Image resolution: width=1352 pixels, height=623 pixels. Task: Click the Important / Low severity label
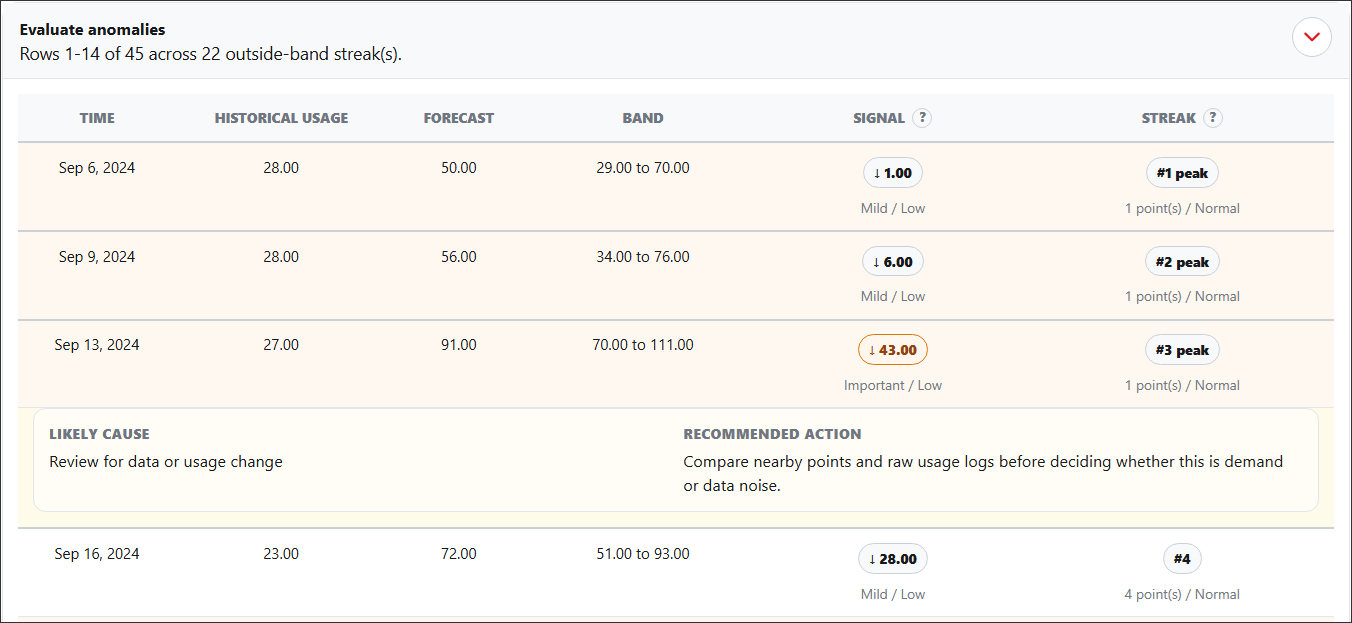pyautogui.click(x=893, y=386)
